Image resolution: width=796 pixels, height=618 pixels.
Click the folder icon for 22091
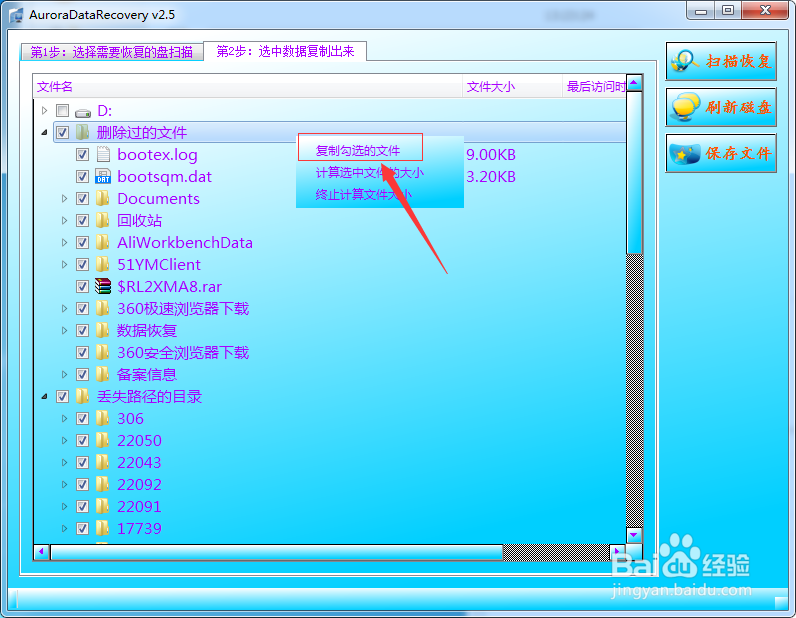(103, 506)
